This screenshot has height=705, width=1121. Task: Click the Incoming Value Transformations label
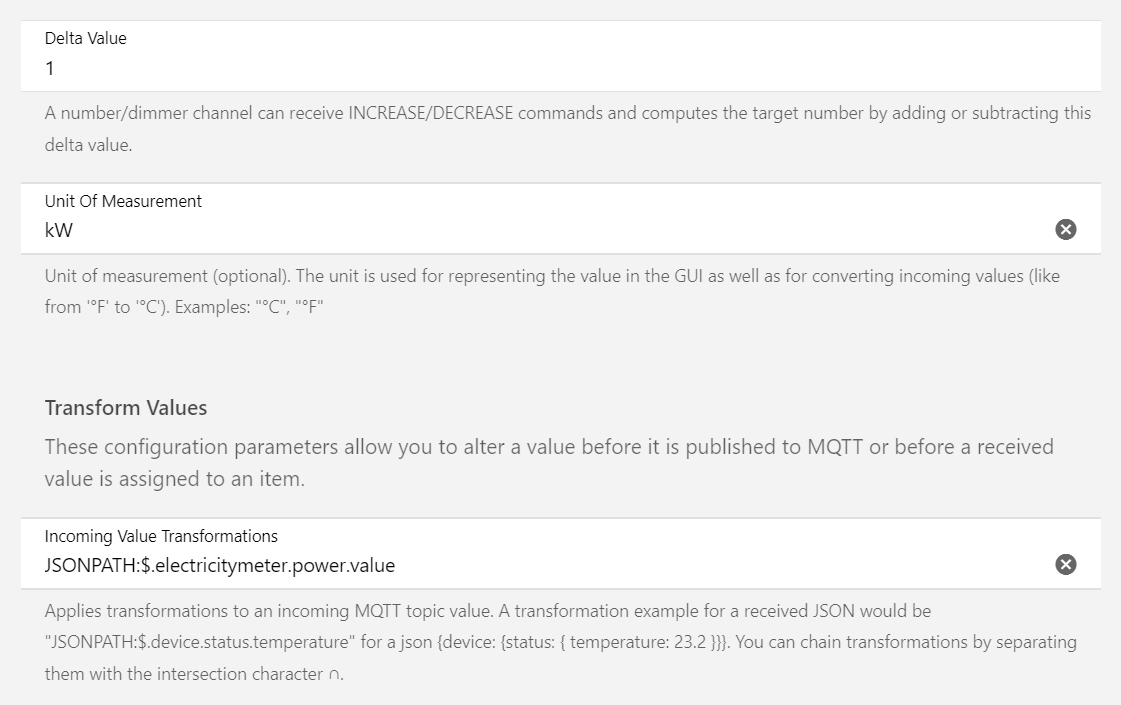pyautogui.click(x=161, y=536)
